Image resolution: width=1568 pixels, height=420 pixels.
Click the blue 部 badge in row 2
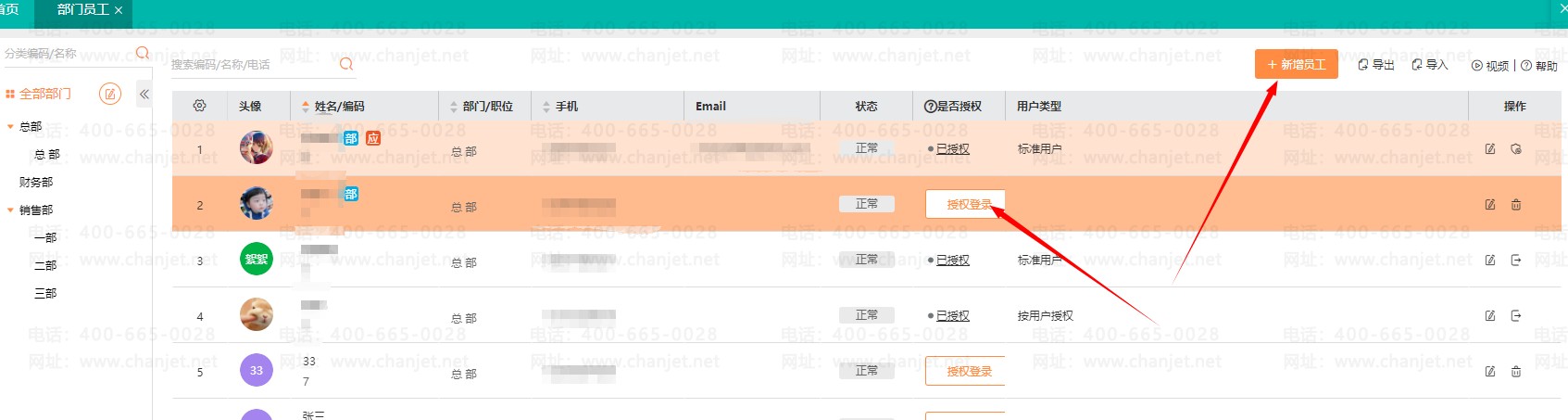(351, 194)
